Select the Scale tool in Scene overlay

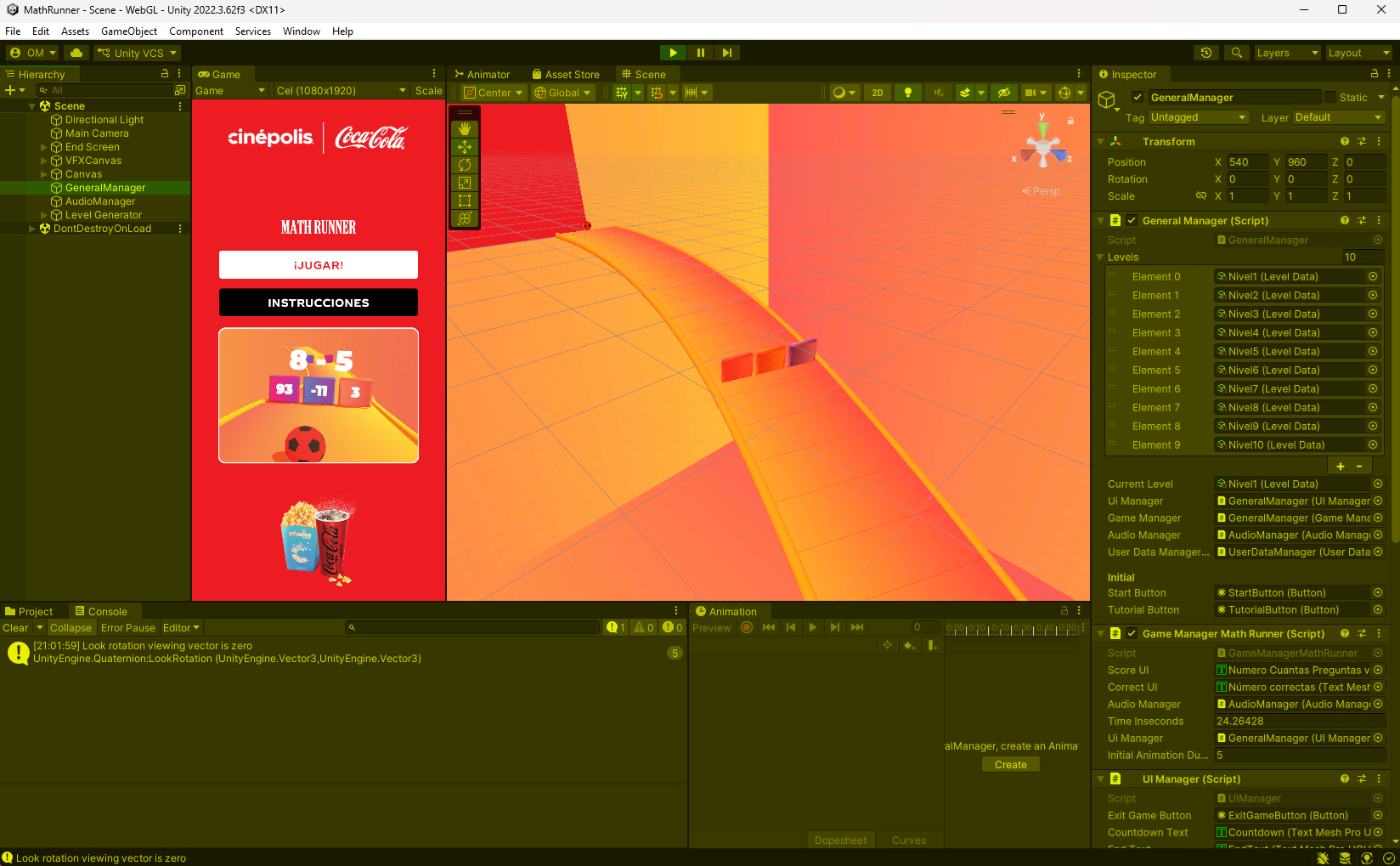[x=465, y=183]
